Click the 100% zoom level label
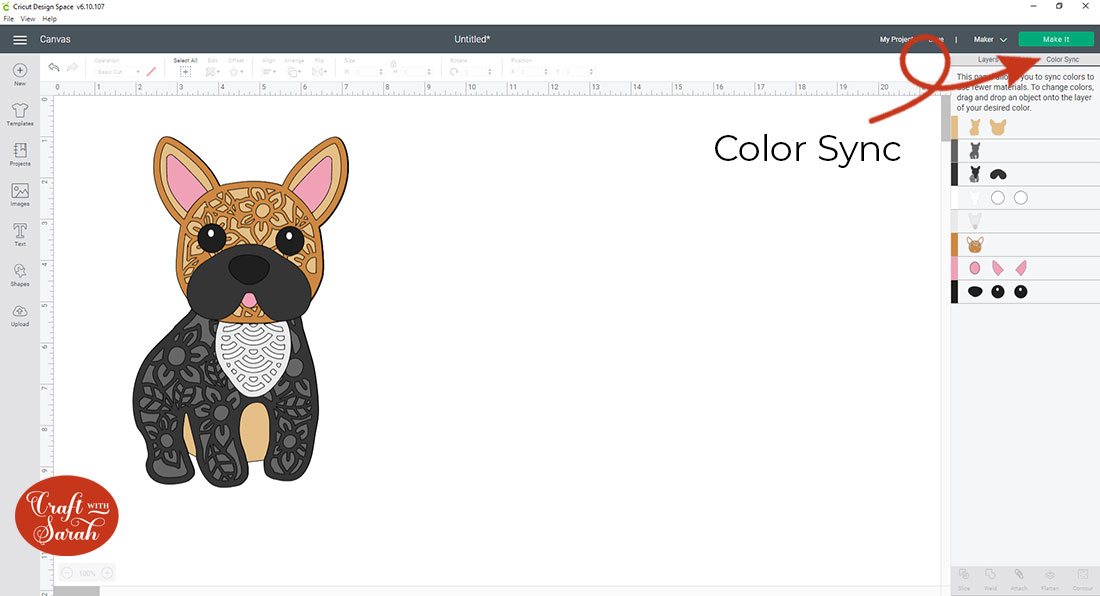1100x596 pixels. coord(87,574)
